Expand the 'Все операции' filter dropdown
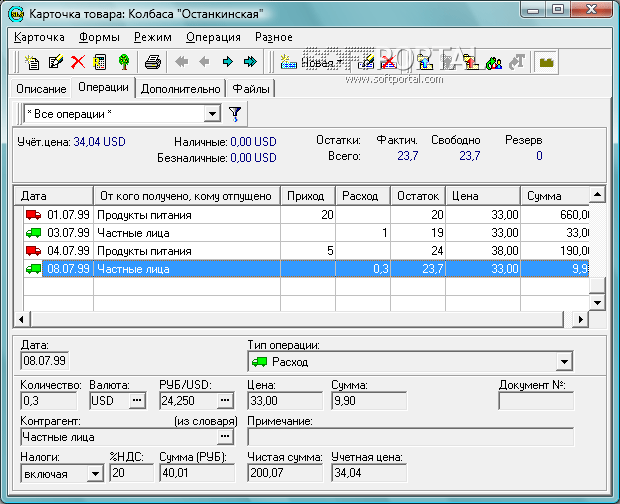The height and width of the screenshot is (504, 620). 211,113
